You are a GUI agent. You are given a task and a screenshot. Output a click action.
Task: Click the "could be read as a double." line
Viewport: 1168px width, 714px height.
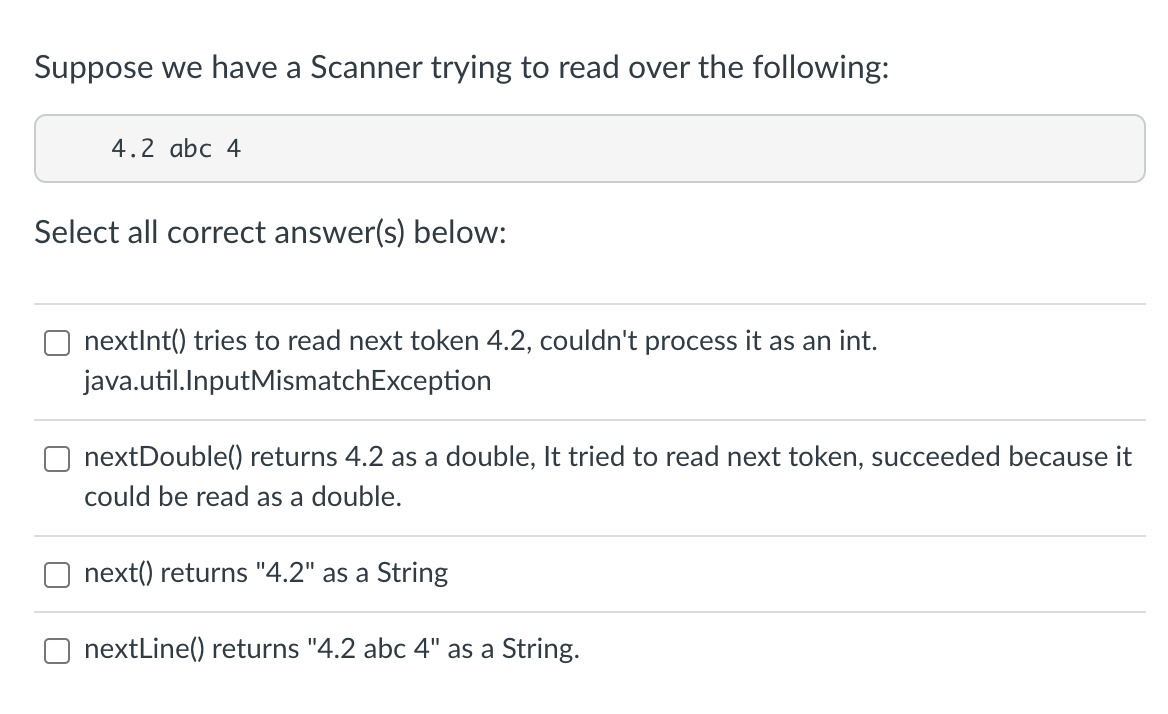(243, 497)
